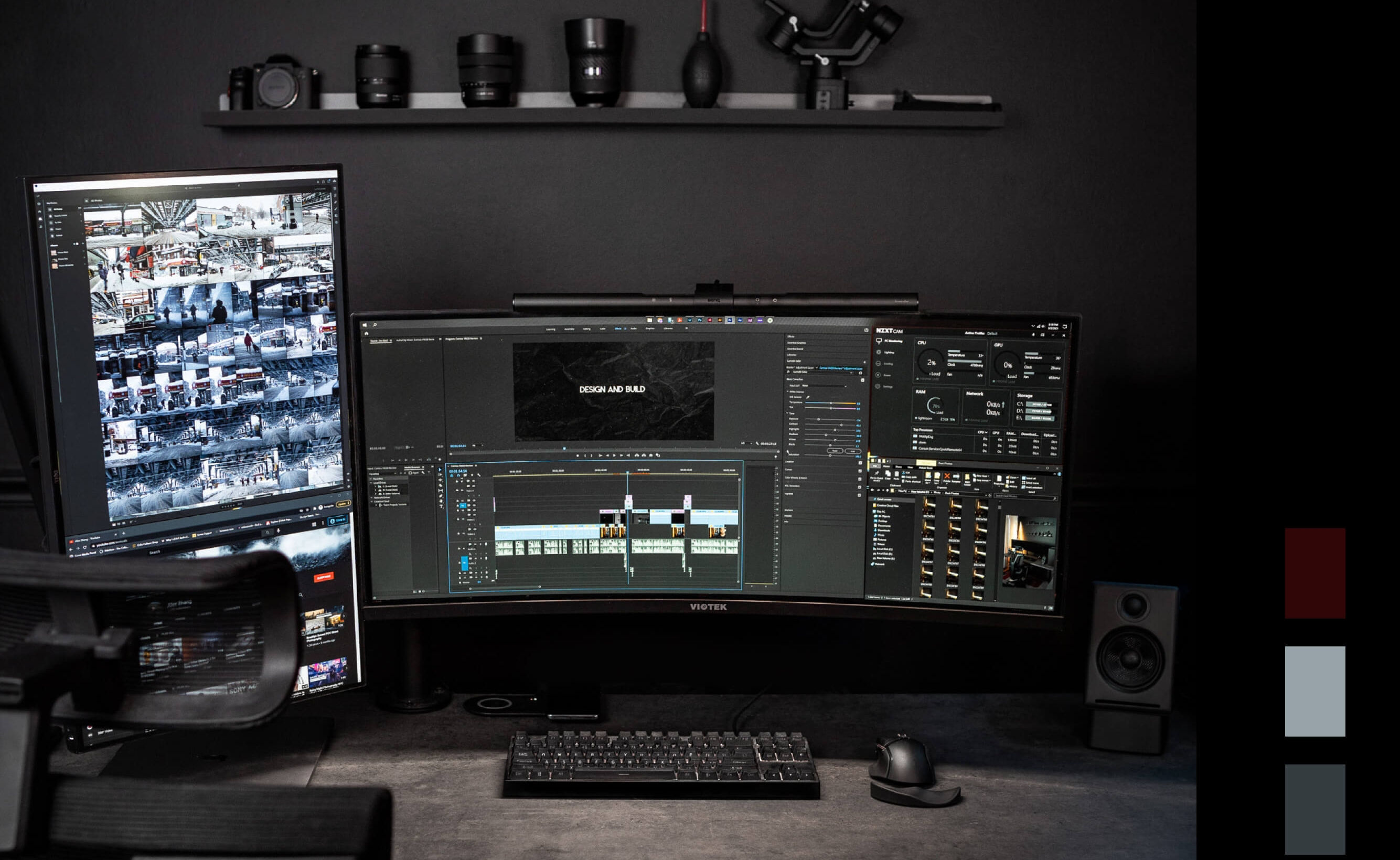The height and width of the screenshot is (860, 1400).
Task: Switch to the Color workspace tab
Action: coord(603,329)
